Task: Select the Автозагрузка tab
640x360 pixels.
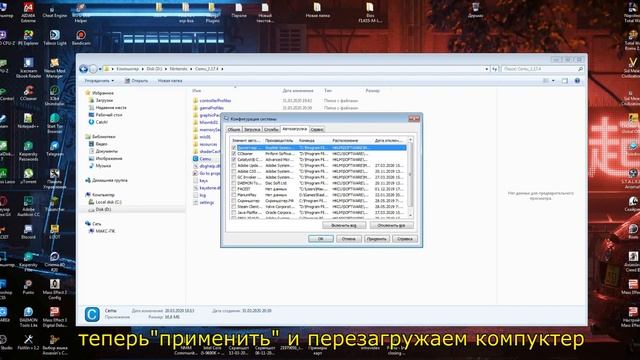Action: tap(294, 129)
